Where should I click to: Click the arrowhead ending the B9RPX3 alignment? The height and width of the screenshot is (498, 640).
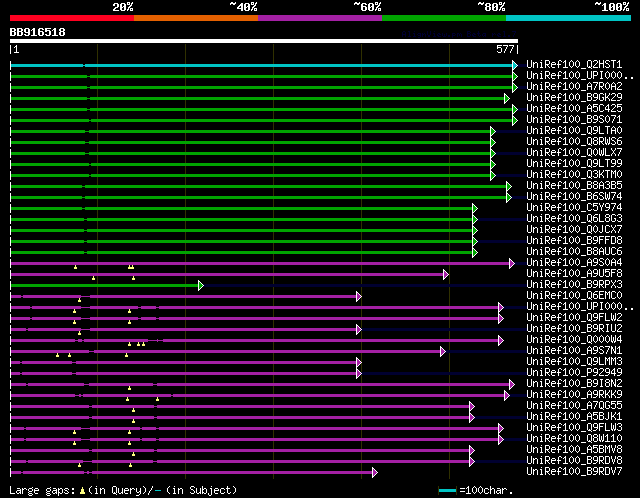tap(200, 286)
